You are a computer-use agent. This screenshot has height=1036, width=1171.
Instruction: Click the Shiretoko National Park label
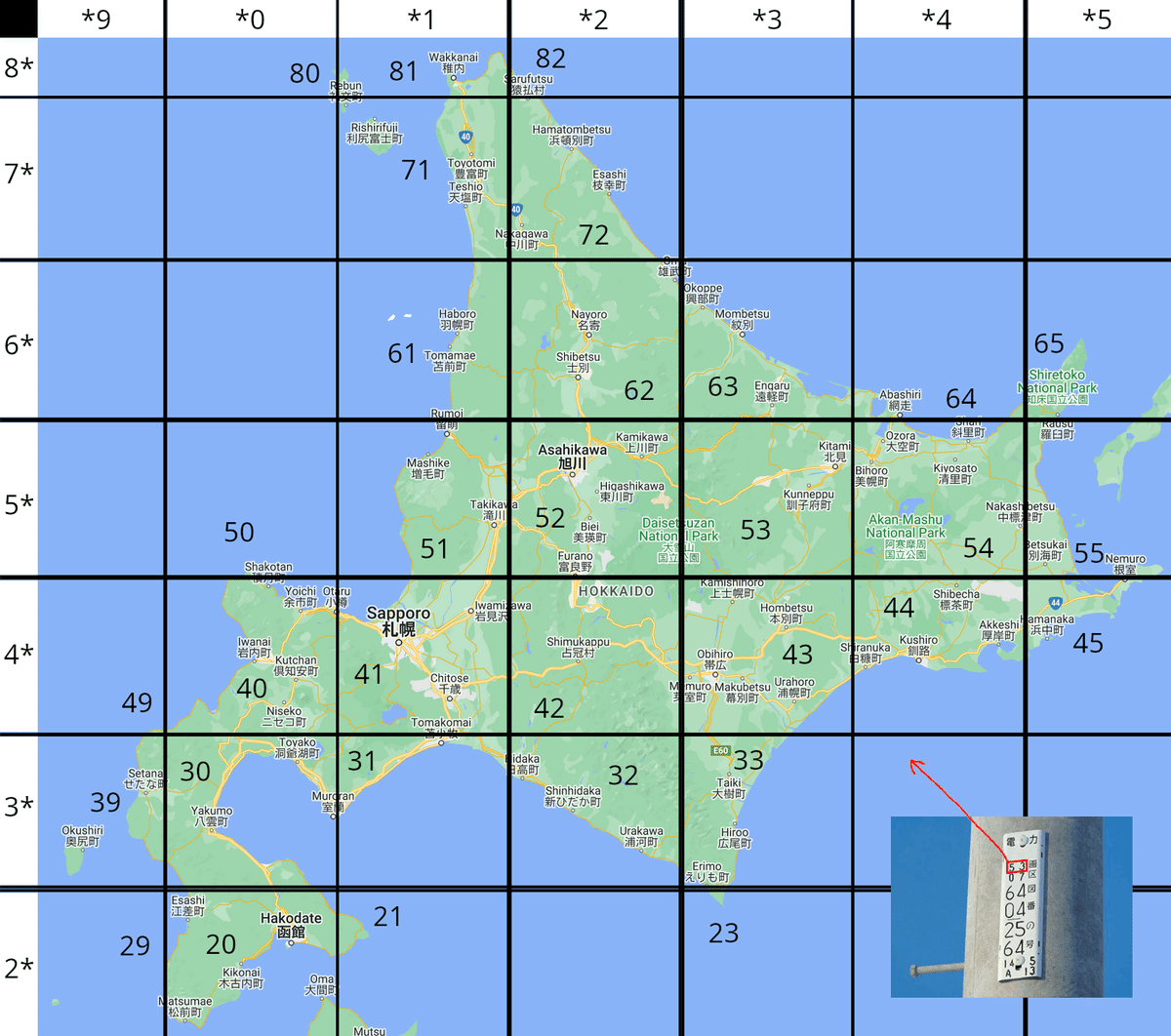pos(1057,386)
